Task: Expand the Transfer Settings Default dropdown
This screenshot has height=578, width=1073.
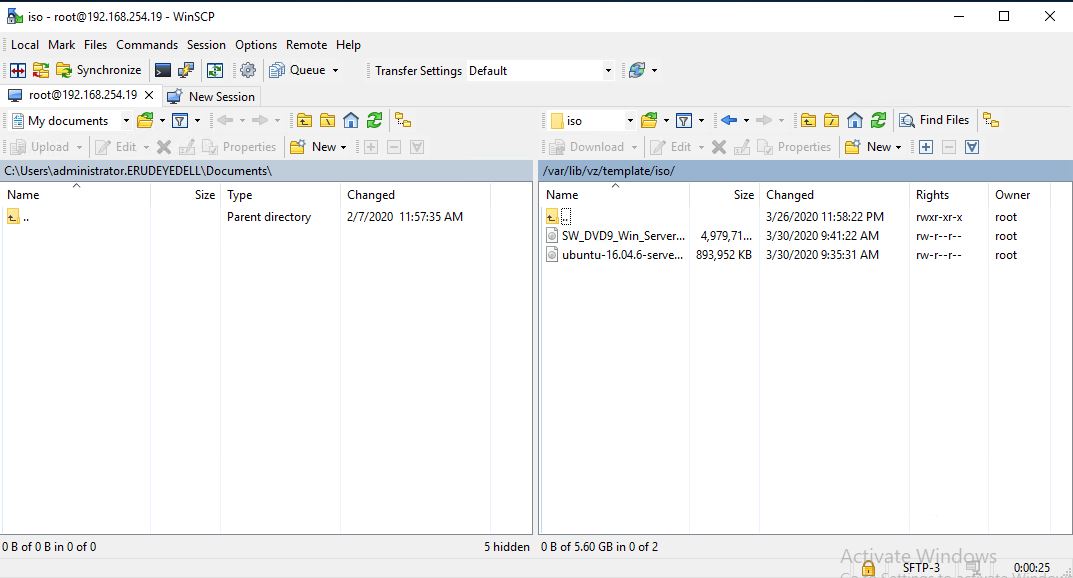Action: tap(607, 71)
